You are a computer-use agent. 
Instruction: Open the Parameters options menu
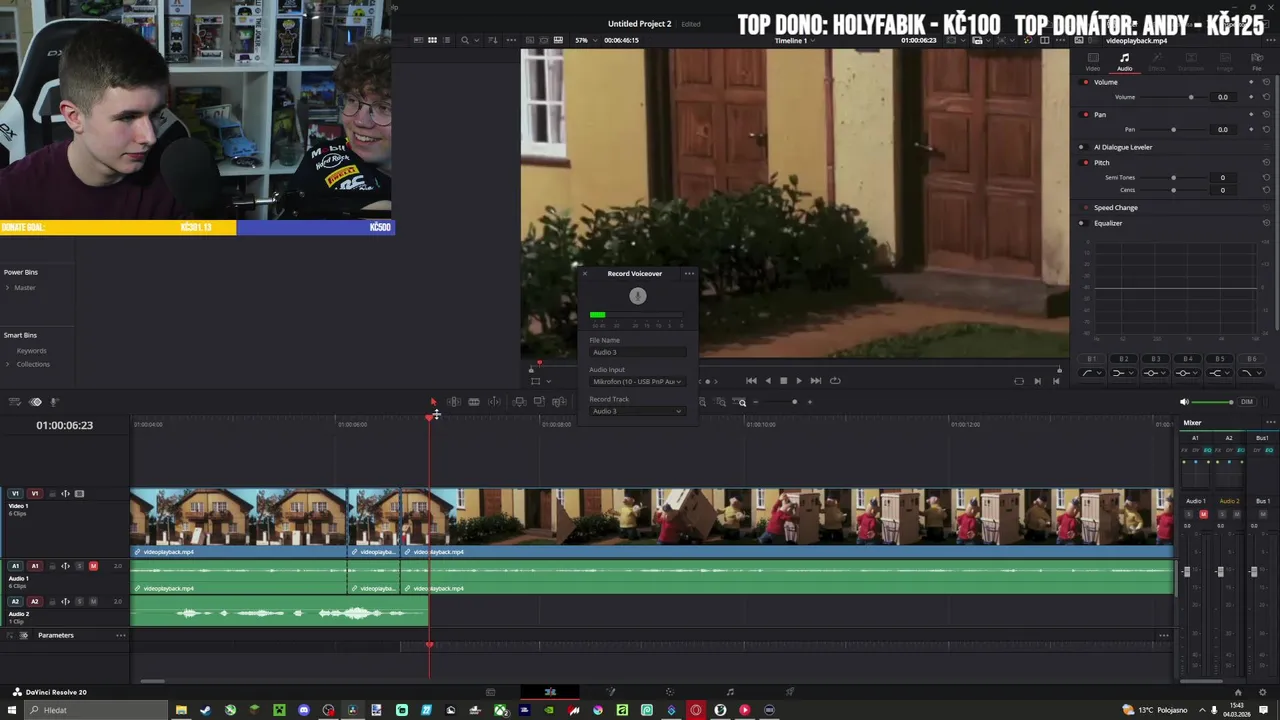(x=121, y=635)
